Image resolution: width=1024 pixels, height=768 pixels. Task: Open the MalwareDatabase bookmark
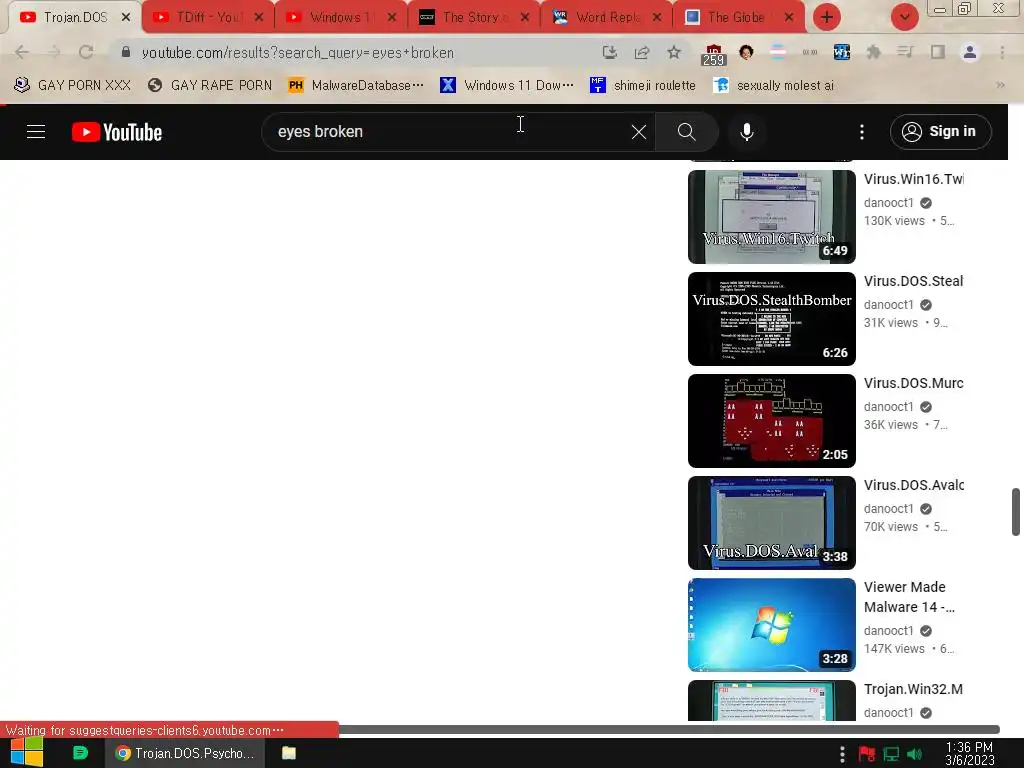(x=356, y=85)
